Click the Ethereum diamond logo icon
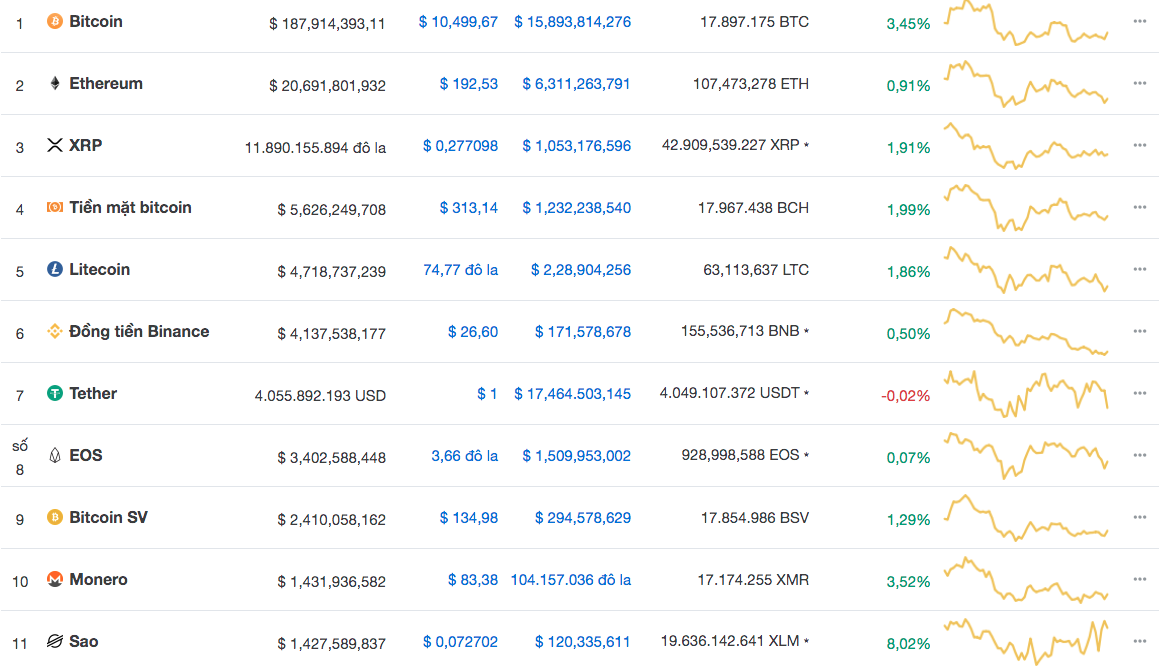 pos(55,84)
